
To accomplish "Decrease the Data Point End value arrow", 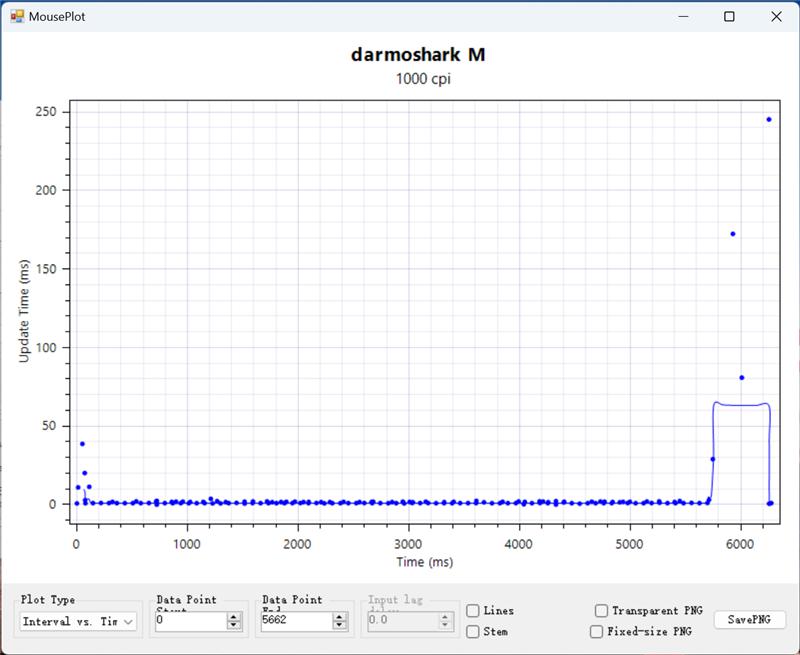I will point(340,625).
